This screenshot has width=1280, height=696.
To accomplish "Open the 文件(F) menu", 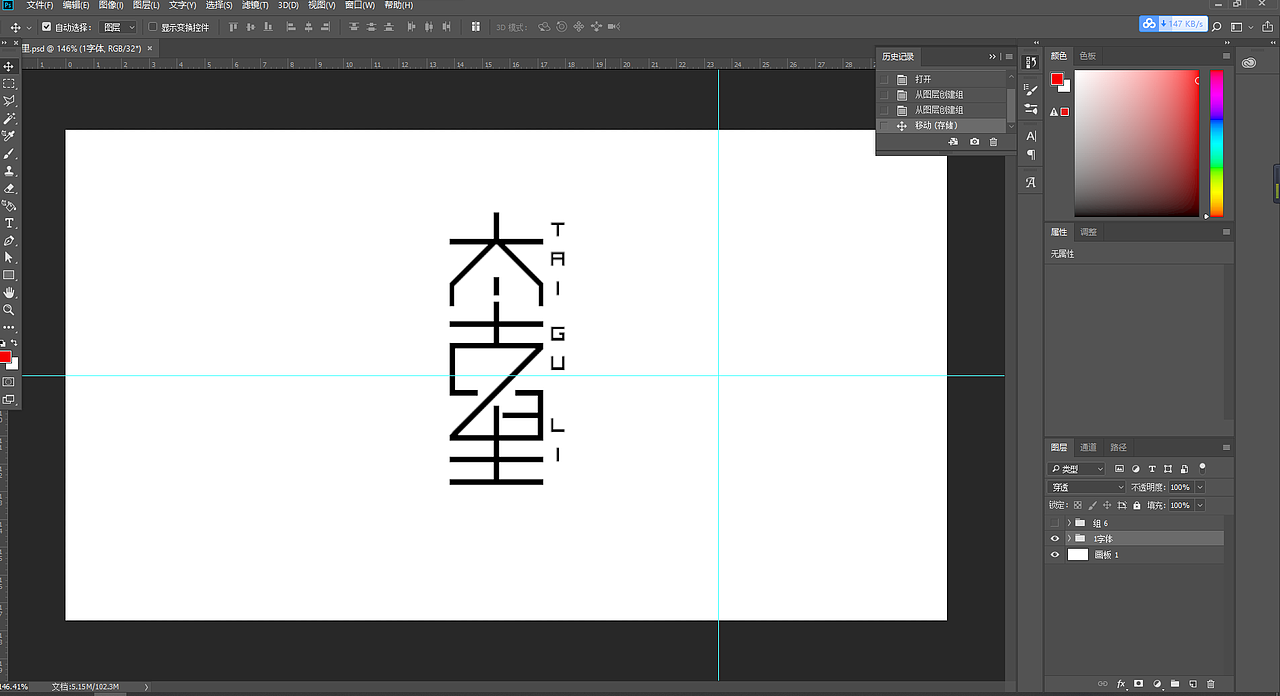I will 40,5.
